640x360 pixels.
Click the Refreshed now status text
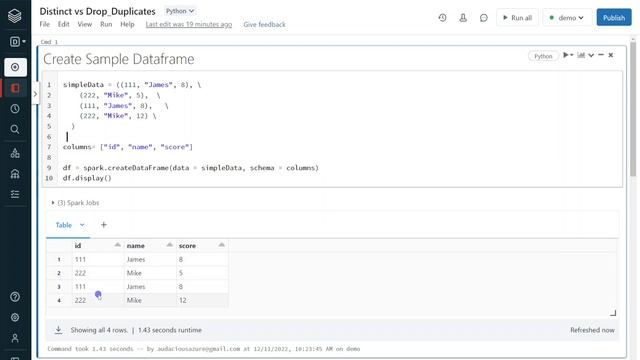pyautogui.click(x=592, y=330)
